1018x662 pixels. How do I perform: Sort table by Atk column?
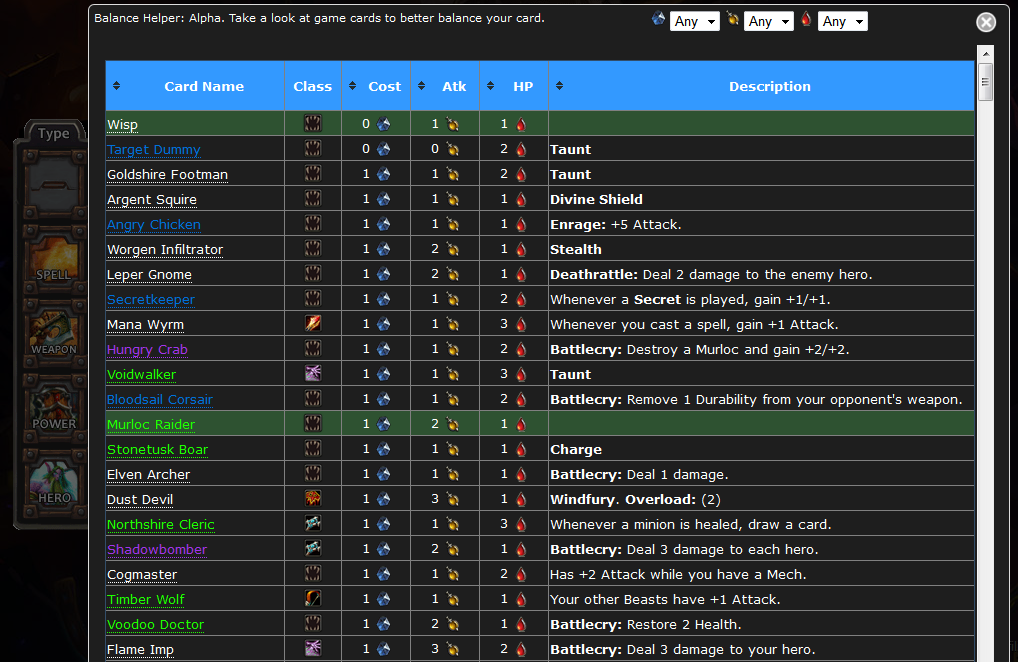coord(421,86)
